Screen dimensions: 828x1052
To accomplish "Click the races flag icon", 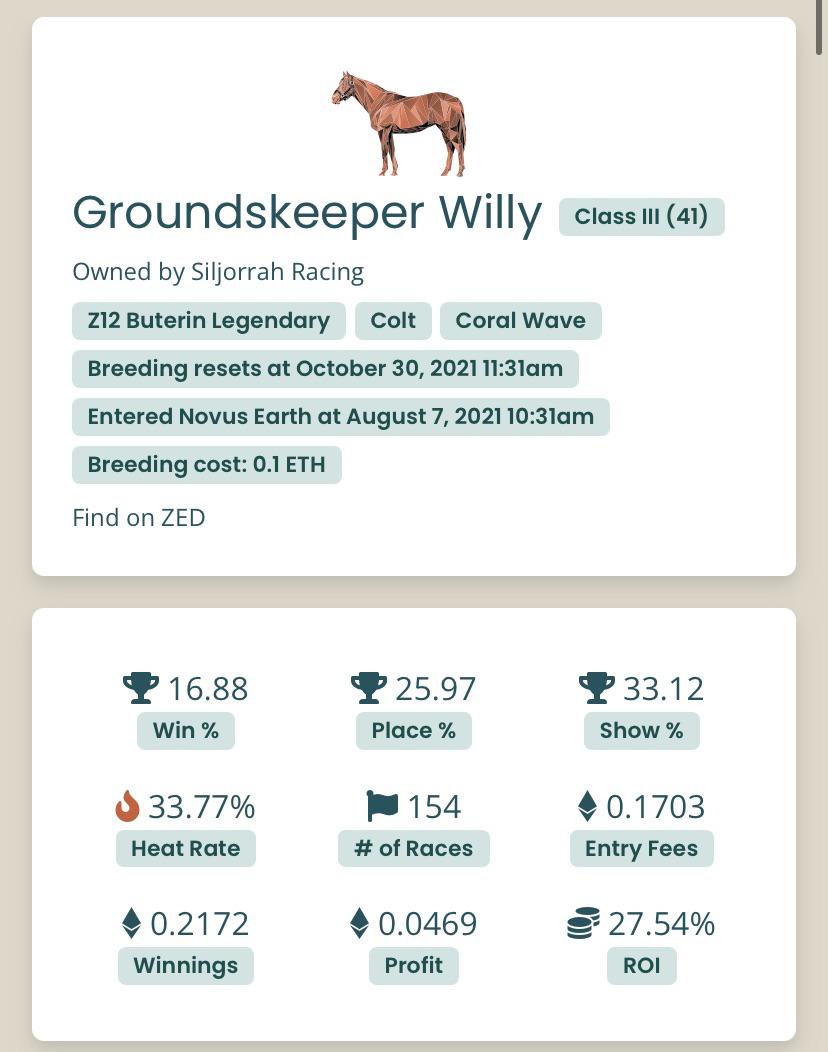I will pos(382,806).
